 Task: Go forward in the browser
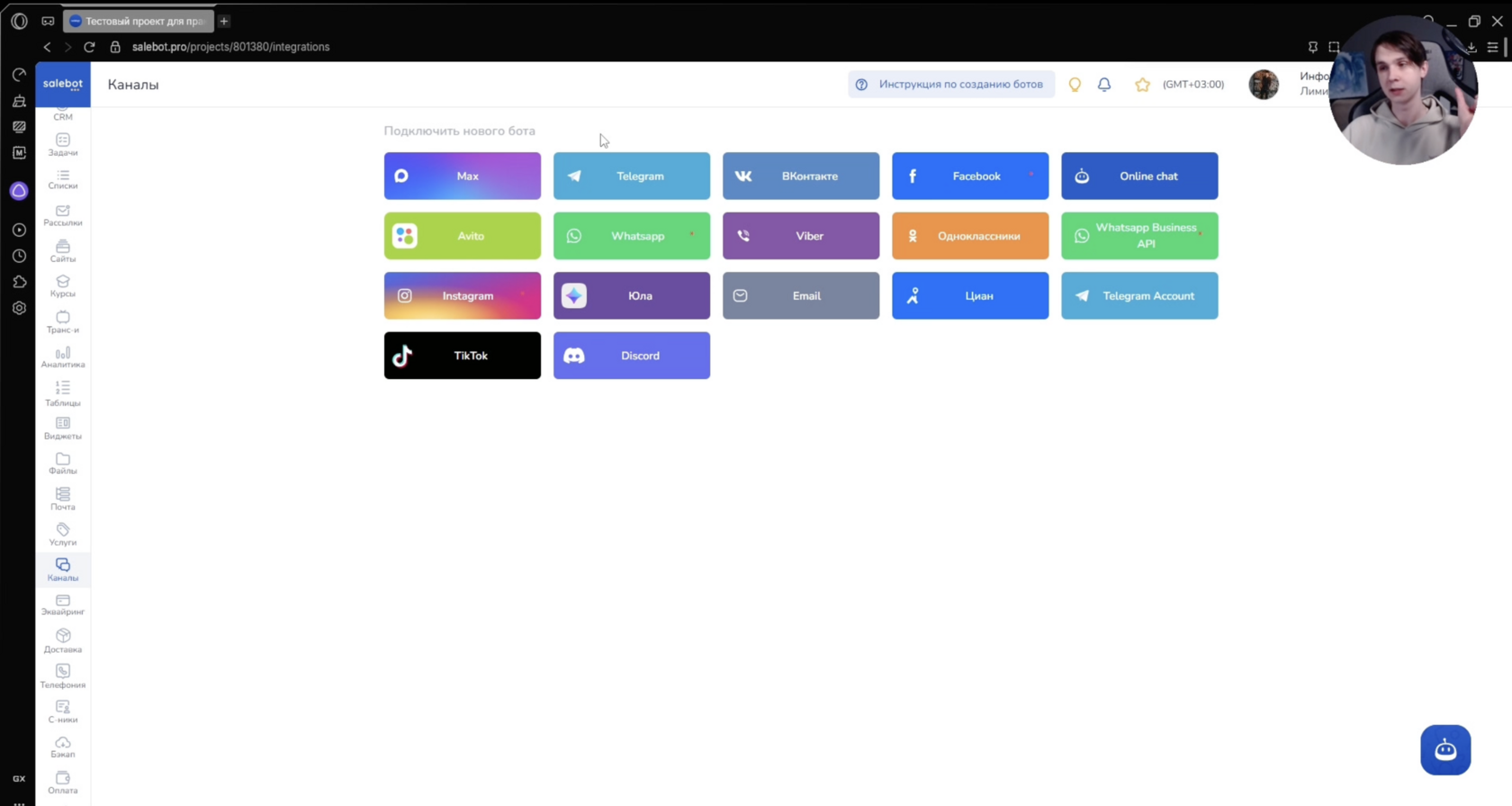tap(67, 47)
